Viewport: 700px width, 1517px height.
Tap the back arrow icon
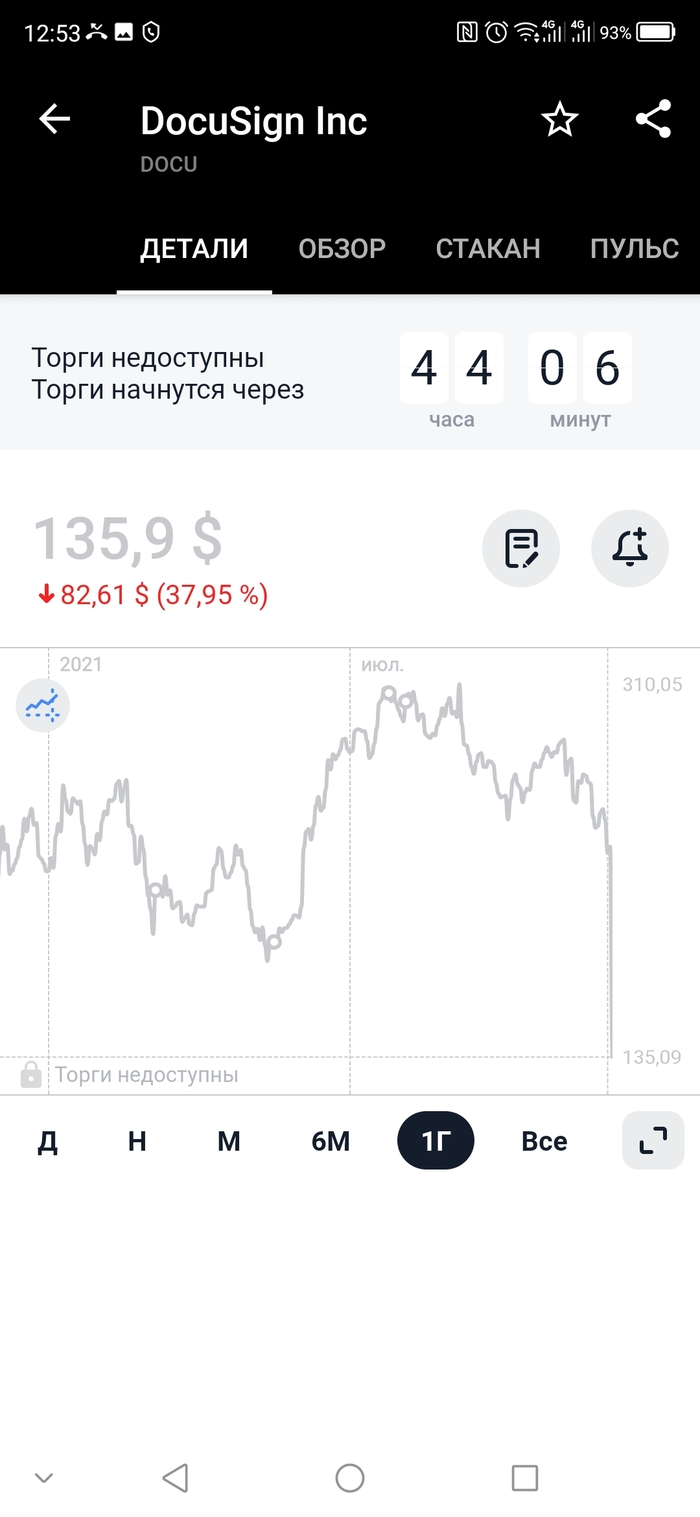(55, 120)
